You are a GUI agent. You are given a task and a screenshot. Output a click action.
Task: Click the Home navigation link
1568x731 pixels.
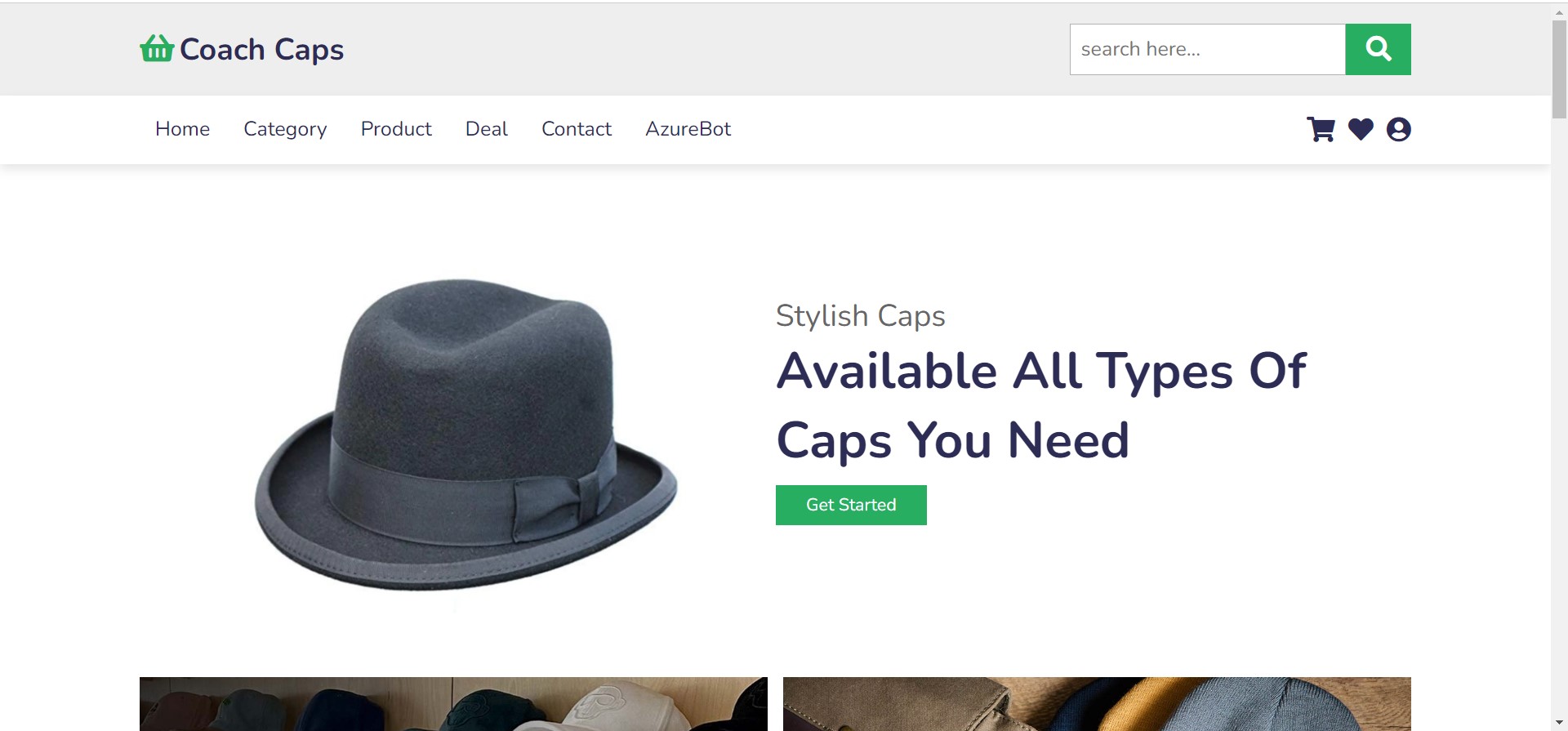[x=182, y=129]
